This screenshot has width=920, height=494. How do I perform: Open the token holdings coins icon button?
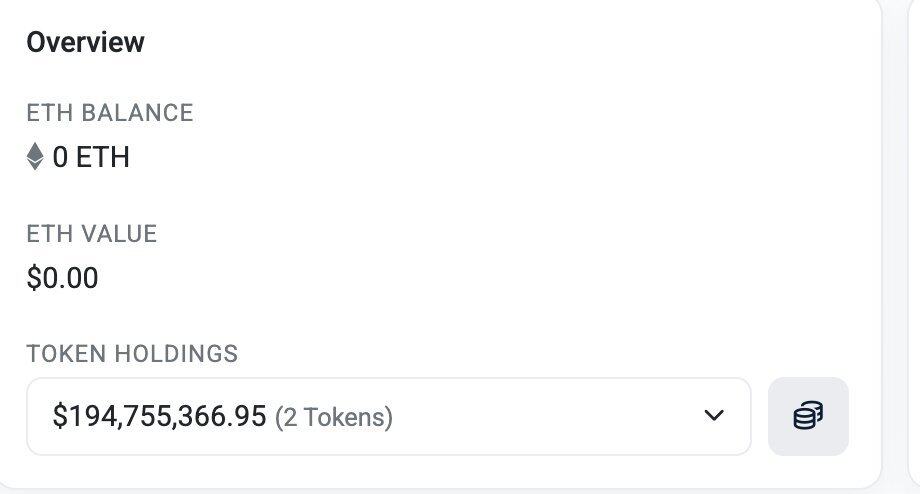pos(808,416)
